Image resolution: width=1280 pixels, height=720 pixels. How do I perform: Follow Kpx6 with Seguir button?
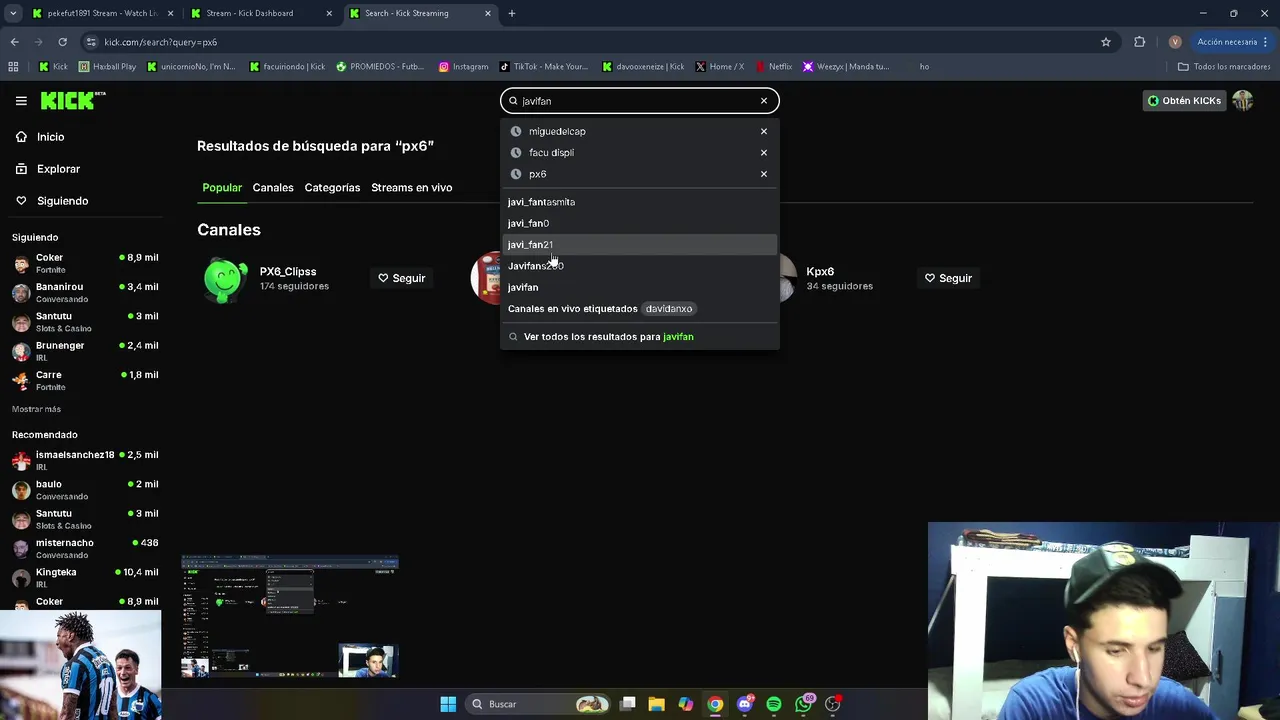tap(948, 278)
